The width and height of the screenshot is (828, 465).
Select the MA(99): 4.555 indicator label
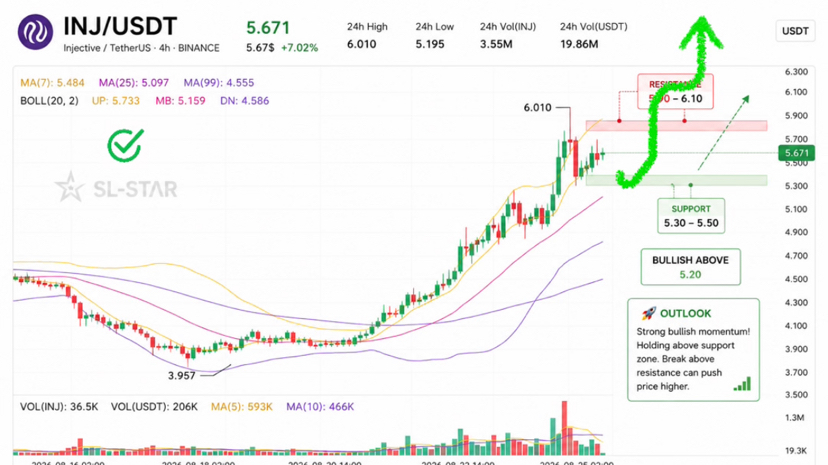pyautogui.click(x=219, y=83)
